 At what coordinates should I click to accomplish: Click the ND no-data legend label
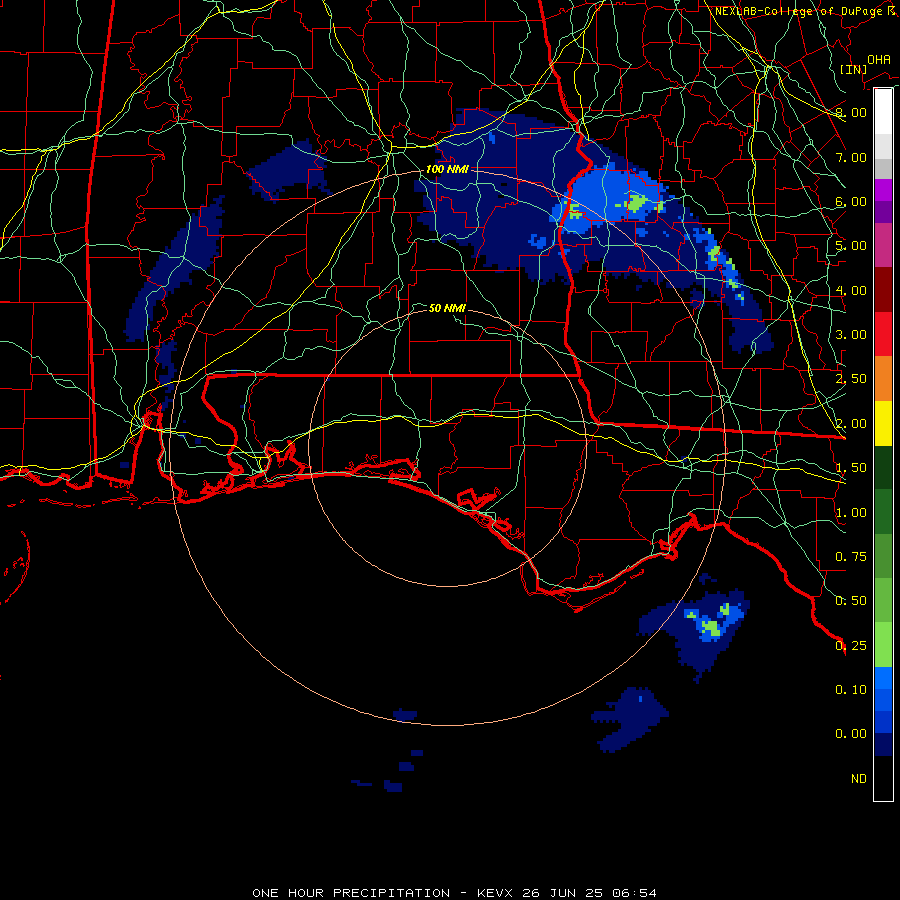[859, 779]
